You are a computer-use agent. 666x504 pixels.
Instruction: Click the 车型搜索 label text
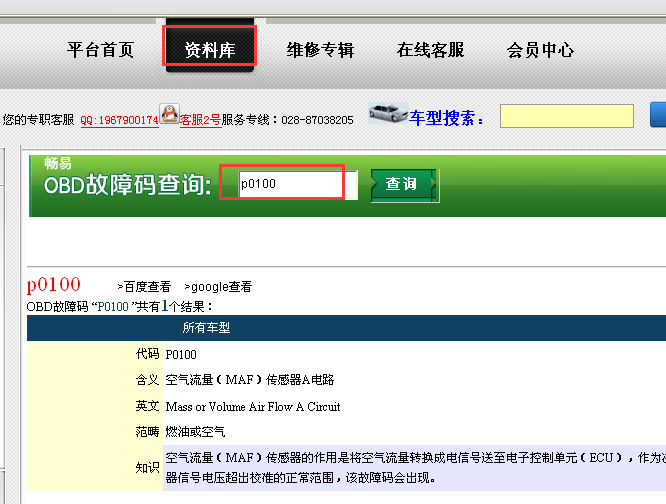point(446,118)
